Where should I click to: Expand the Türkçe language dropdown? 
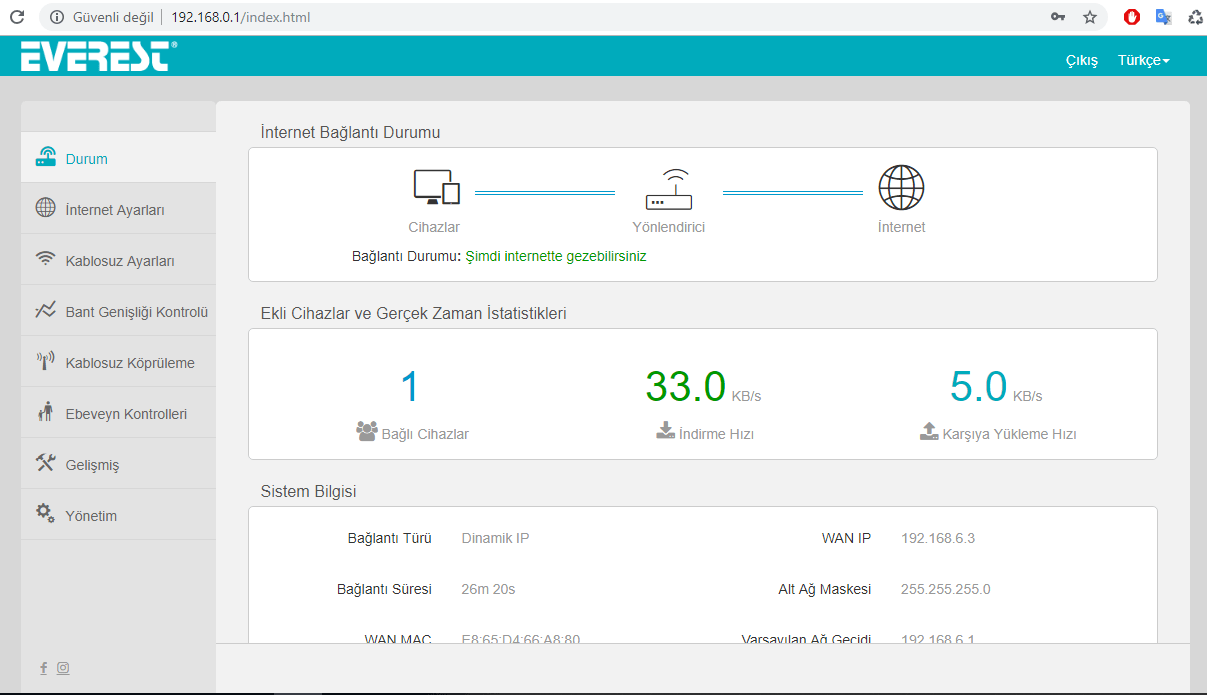(1143, 60)
